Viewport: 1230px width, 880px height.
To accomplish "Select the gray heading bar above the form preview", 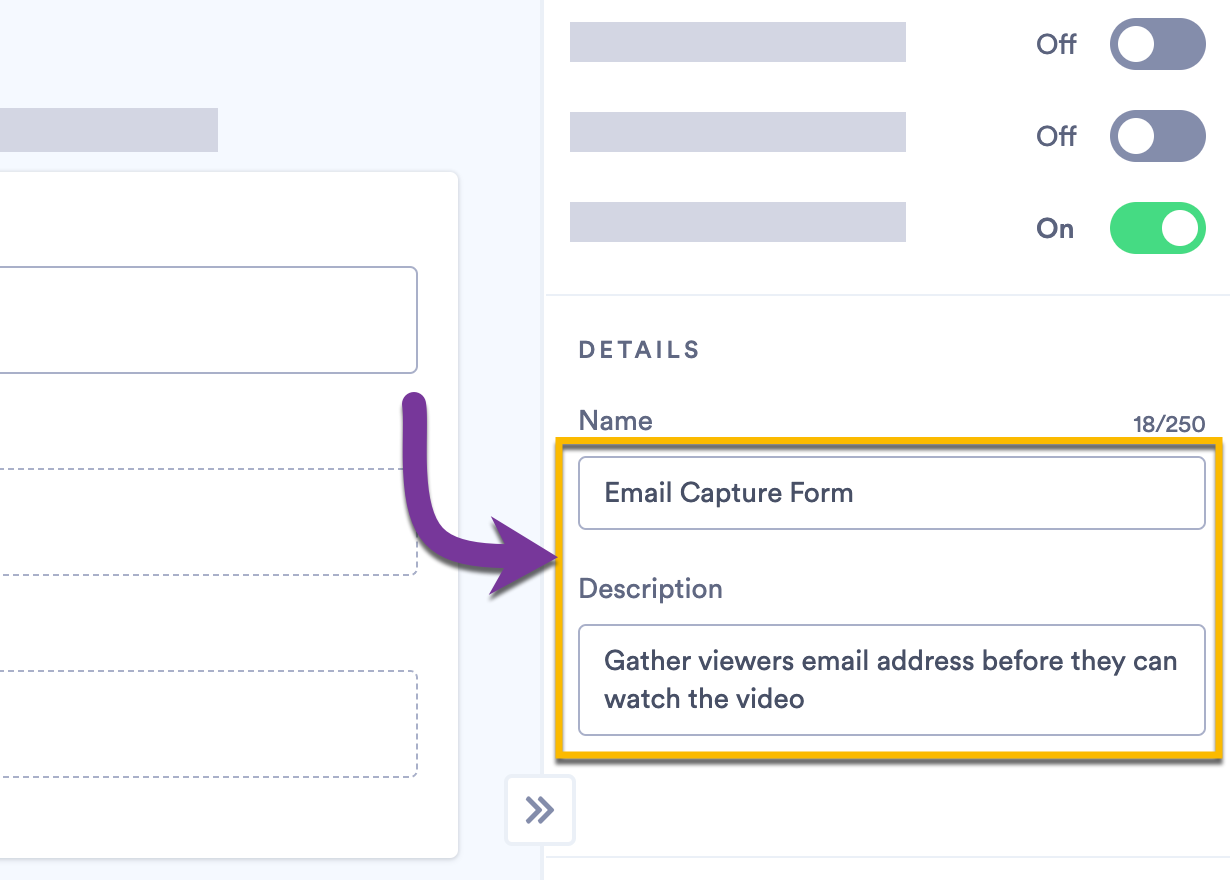I will [108, 130].
